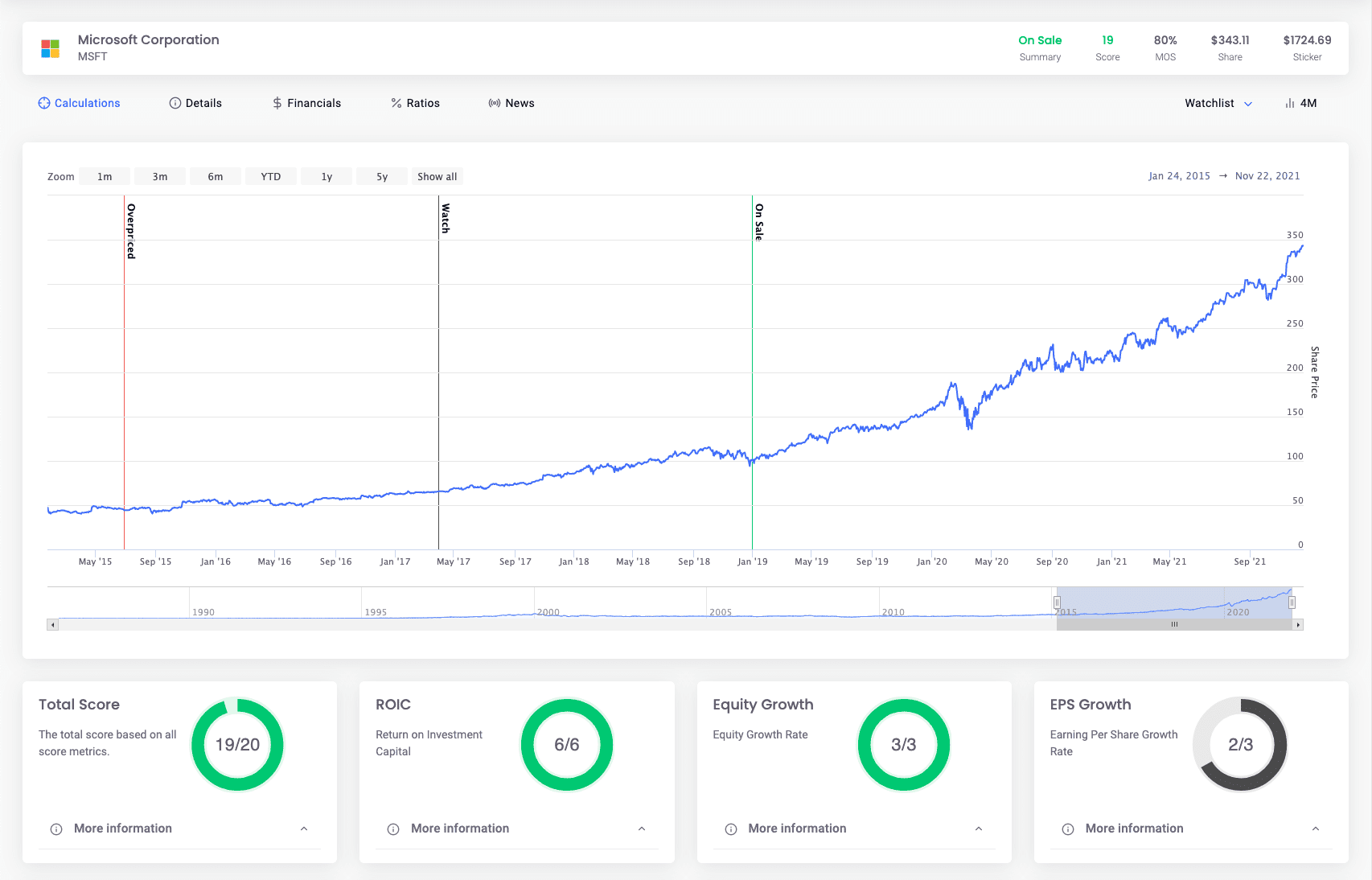Viewport: 1372px width, 880px height.
Task: Set chart zoom to YTD
Action: [x=271, y=176]
